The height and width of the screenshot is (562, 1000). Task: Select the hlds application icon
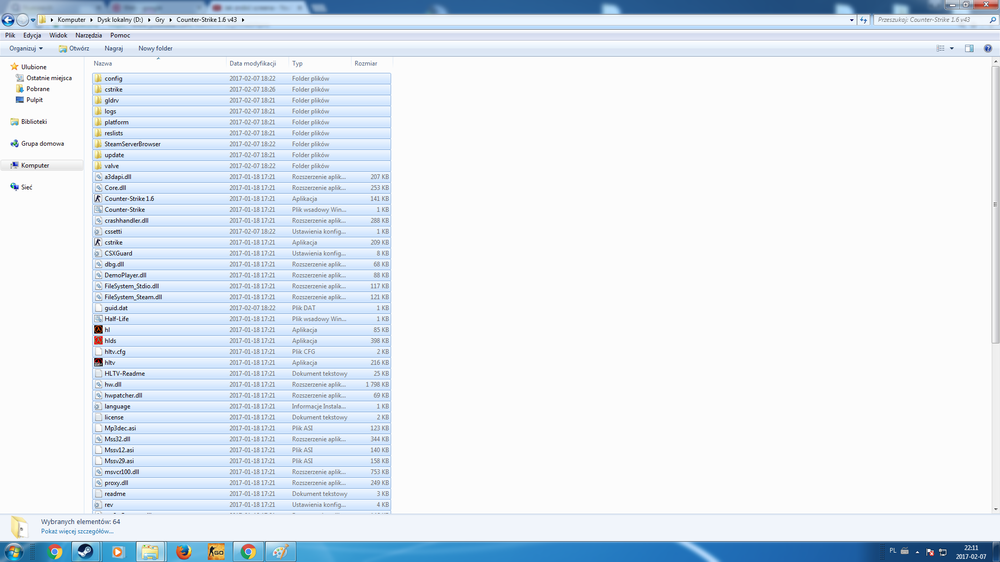98,341
